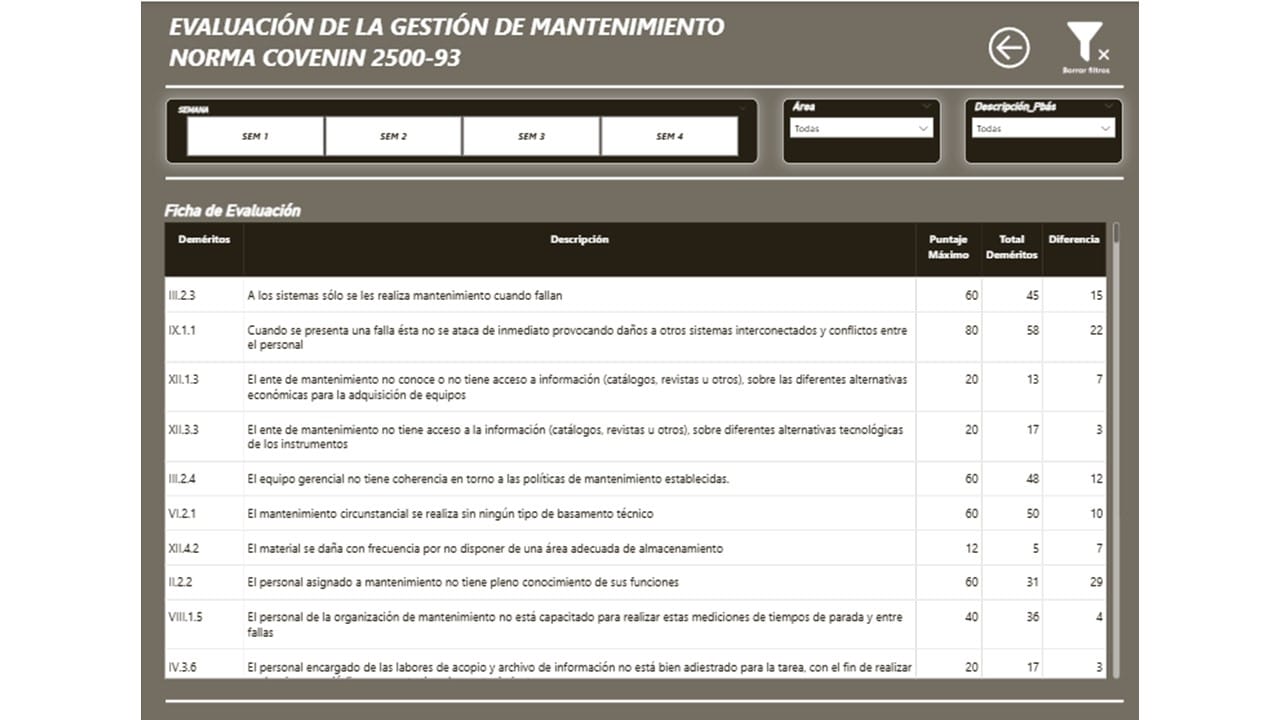Click the back arrow icon
The height and width of the screenshot is (720, 1280).
(1009, 47)
